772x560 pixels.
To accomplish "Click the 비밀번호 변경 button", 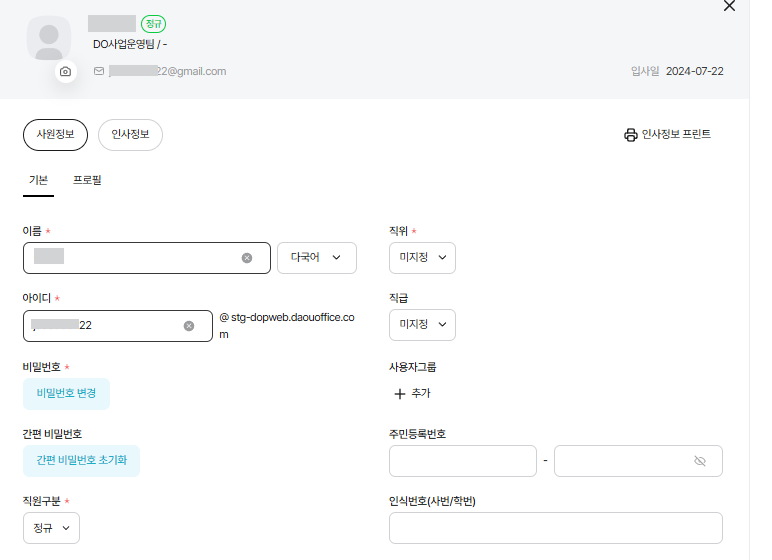I will [x=66, y=394].
